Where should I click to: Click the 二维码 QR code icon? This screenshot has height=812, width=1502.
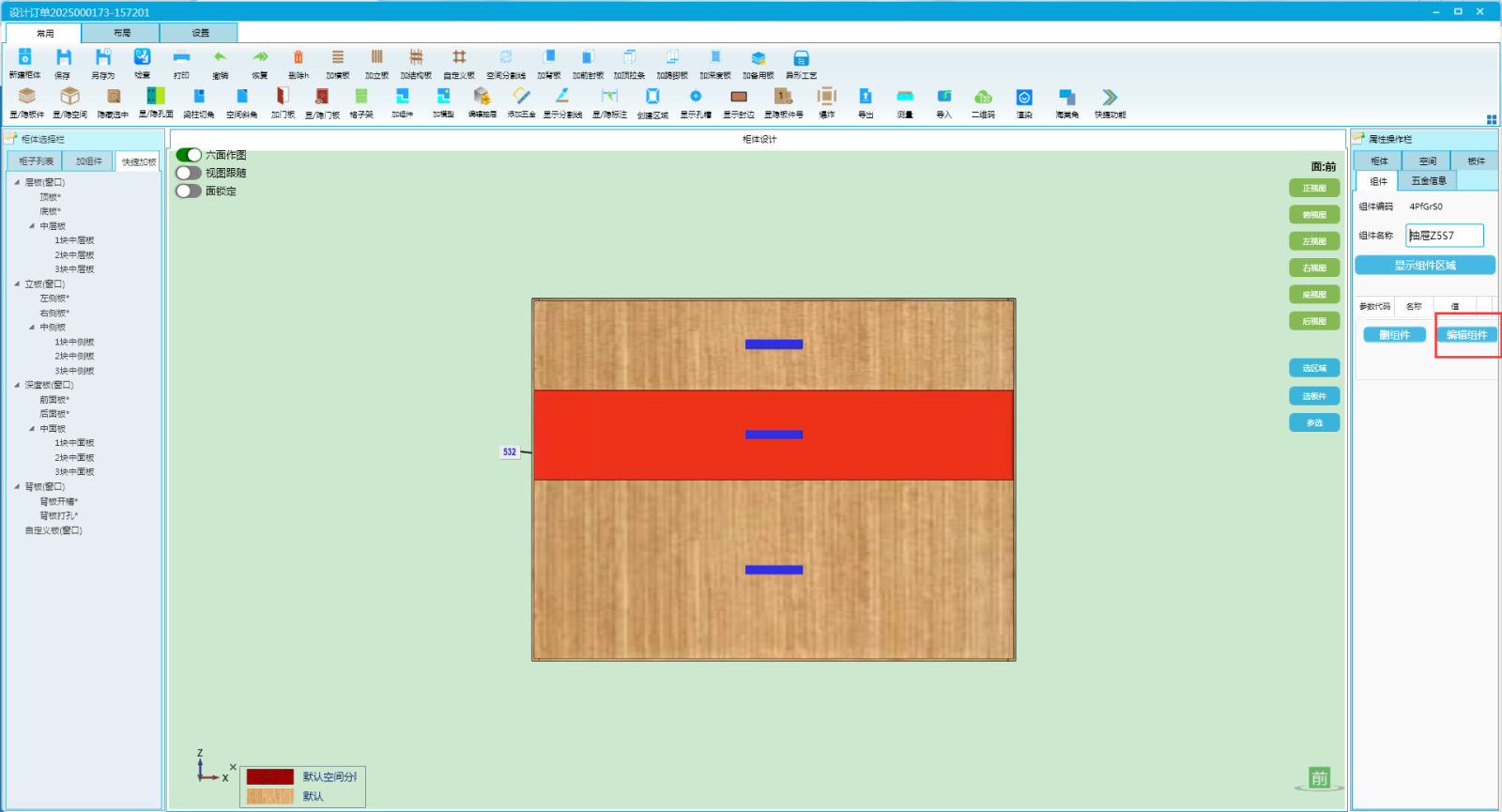983,97
